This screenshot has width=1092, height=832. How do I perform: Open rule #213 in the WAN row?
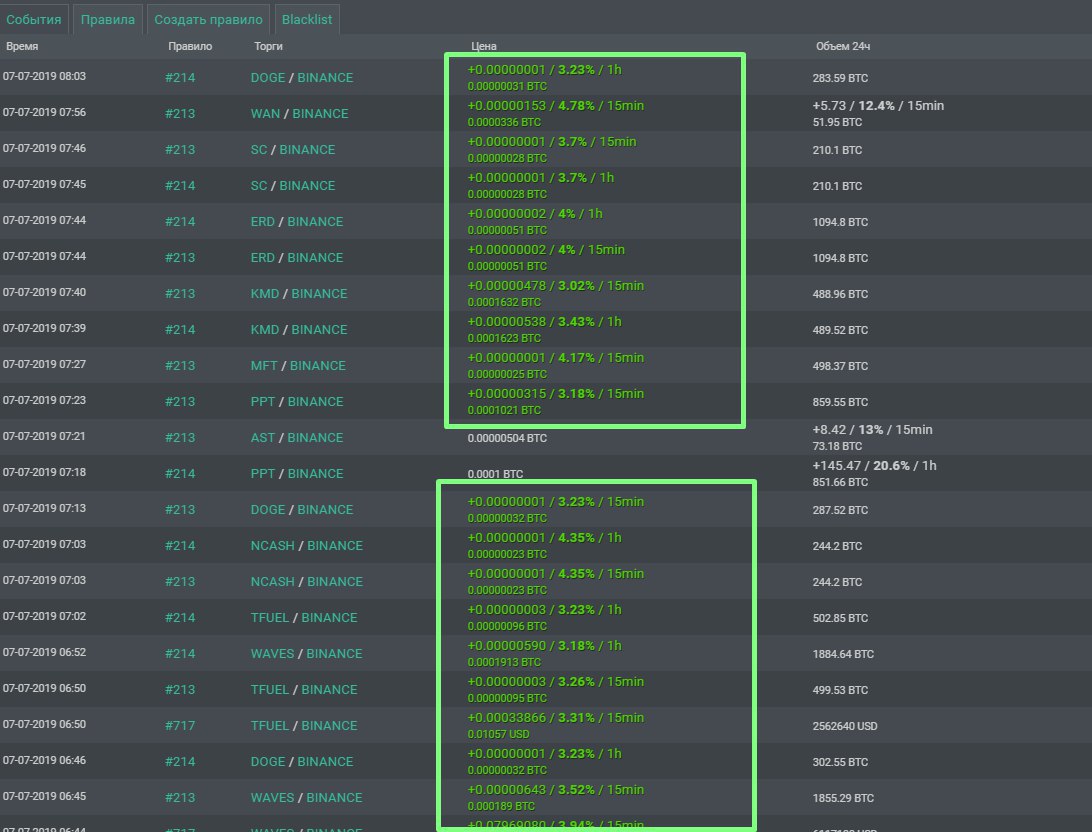180,113
